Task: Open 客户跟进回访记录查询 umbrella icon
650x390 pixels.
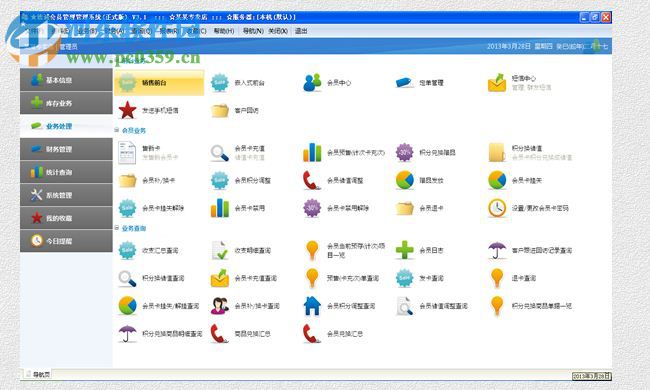Action: pos(497,250)
